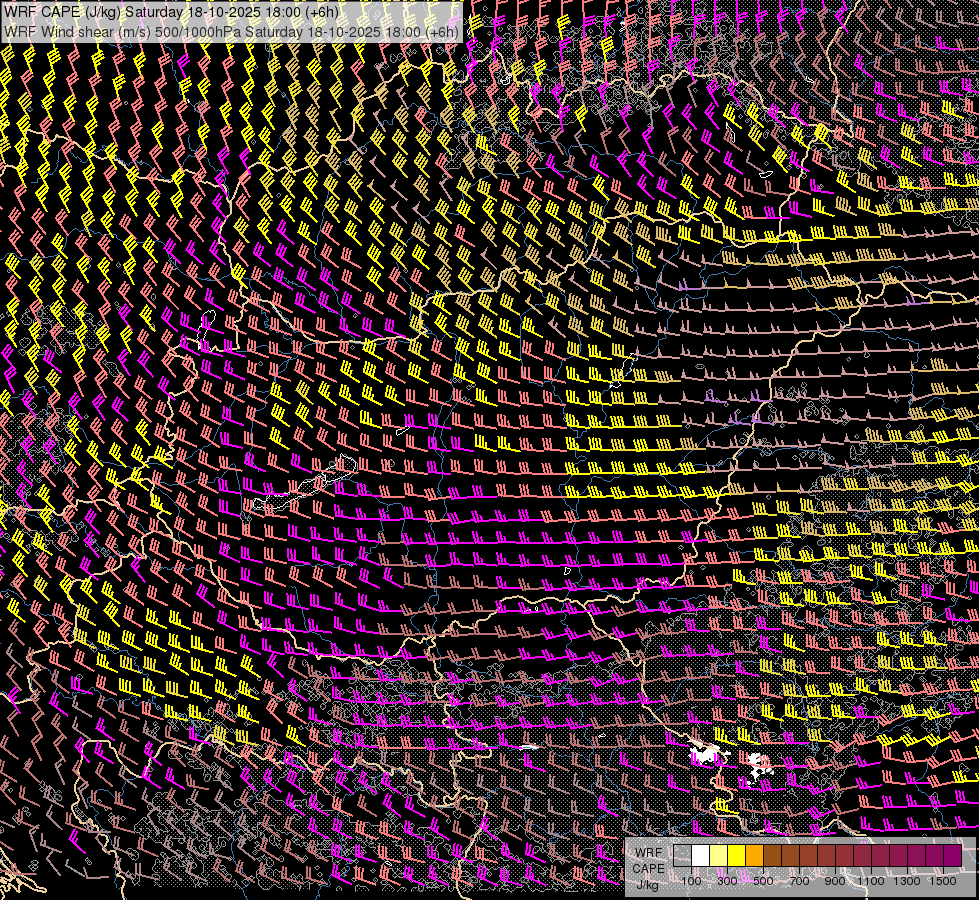
Task: Pick the orange swatch in the CAPE legend
Action: tap(754, 856)
